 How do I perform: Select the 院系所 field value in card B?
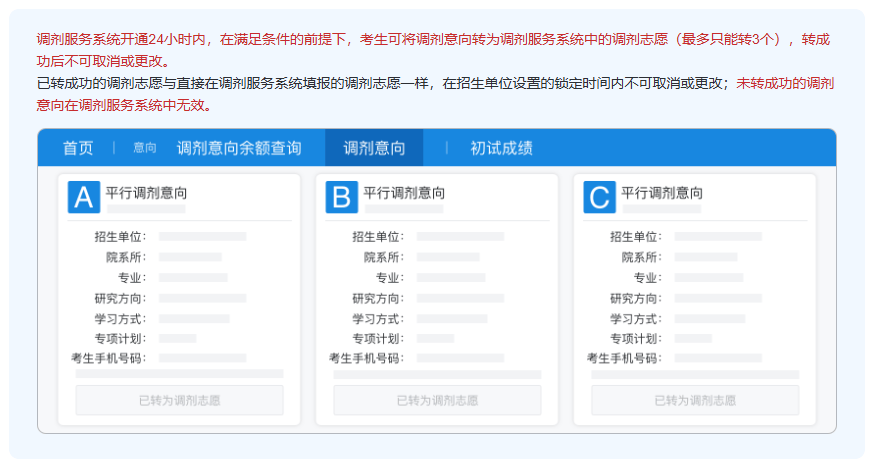tap(448, 257)
